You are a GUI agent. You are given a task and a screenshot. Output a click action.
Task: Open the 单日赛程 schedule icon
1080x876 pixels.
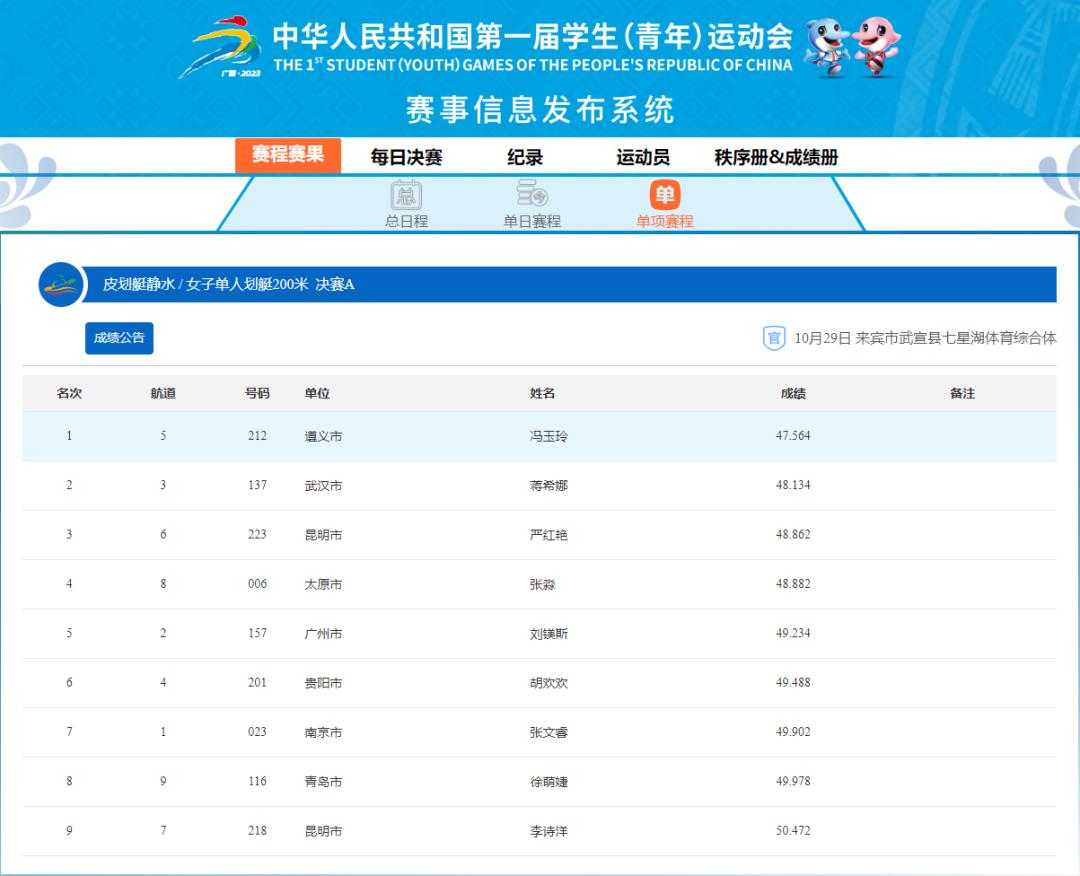(531, 195)
